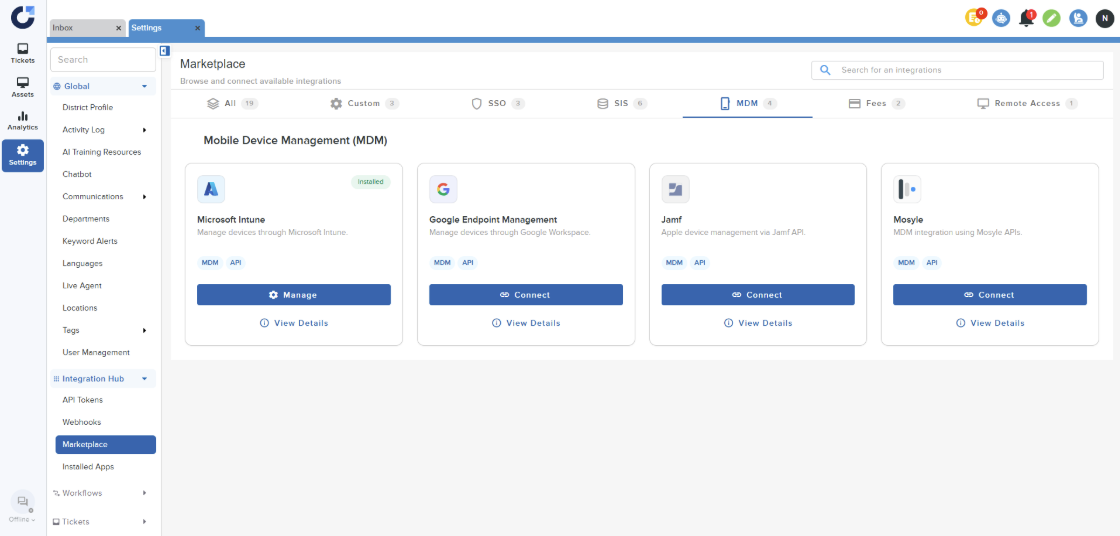Open the chatbot robot icon in header
1120x536 pixels.
(x=1001, y=18)
